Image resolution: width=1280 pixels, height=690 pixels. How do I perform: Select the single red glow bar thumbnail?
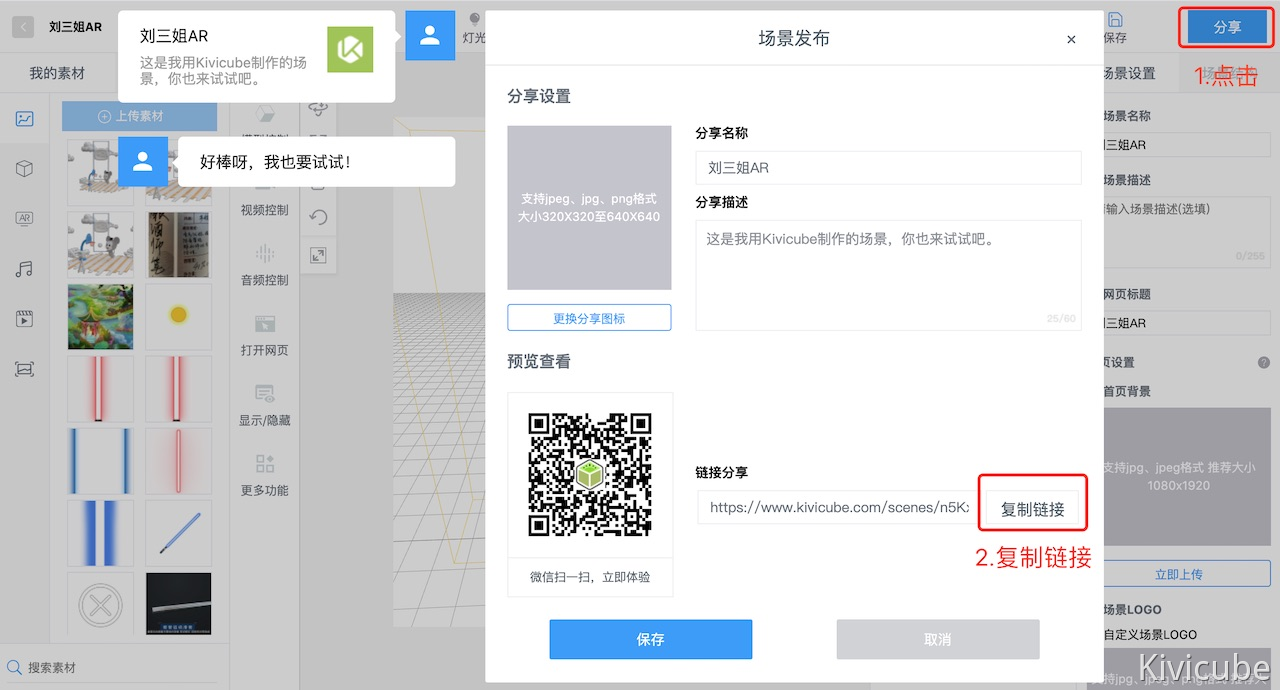pyautogui.click(x=178, y=461)
